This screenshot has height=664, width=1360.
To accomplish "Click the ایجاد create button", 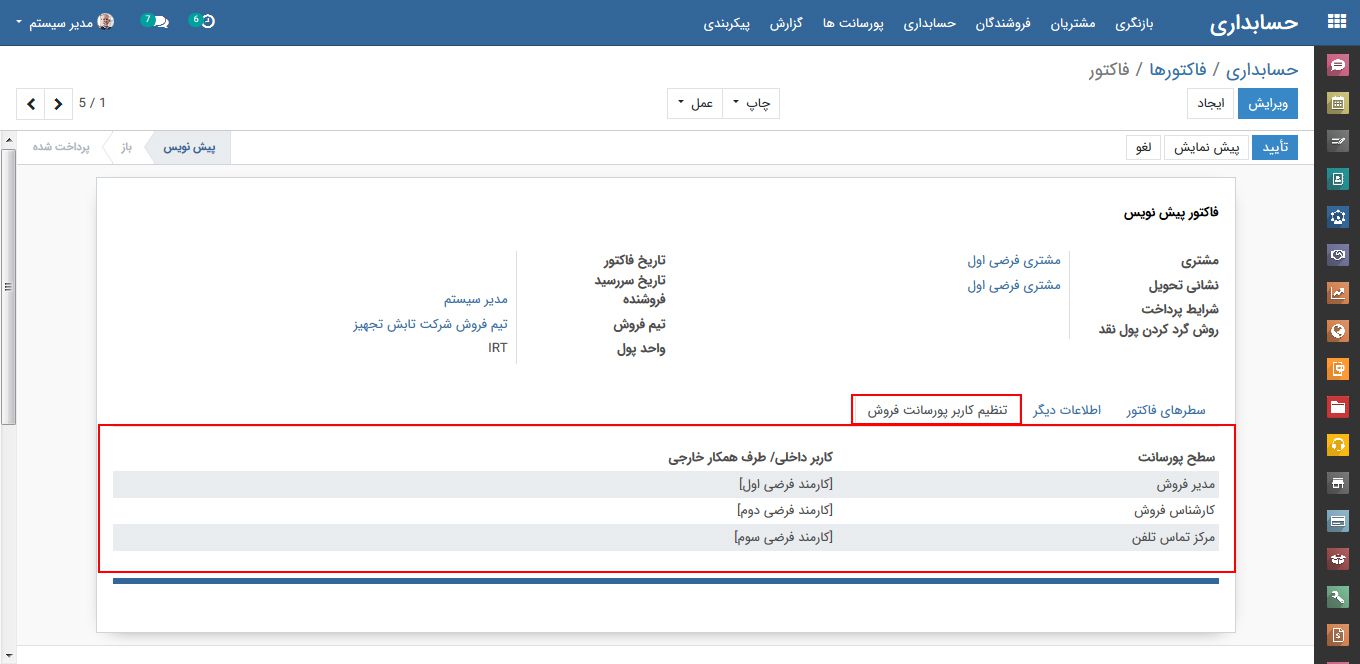I will coord(1211,104).
